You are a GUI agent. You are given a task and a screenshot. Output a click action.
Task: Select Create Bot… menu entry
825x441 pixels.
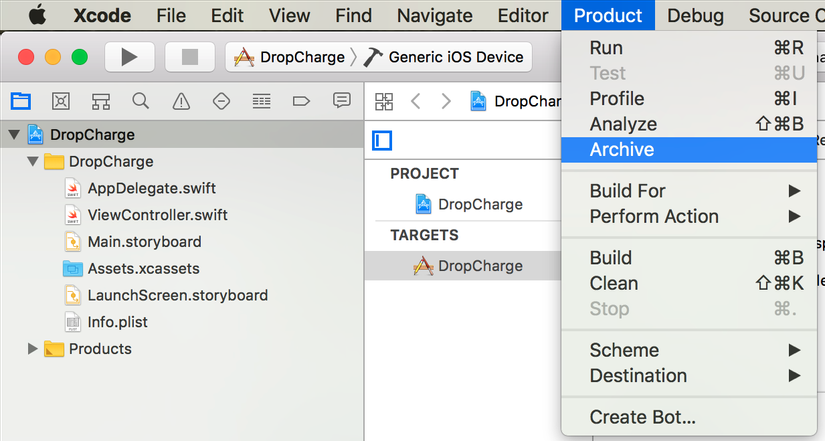642,417
